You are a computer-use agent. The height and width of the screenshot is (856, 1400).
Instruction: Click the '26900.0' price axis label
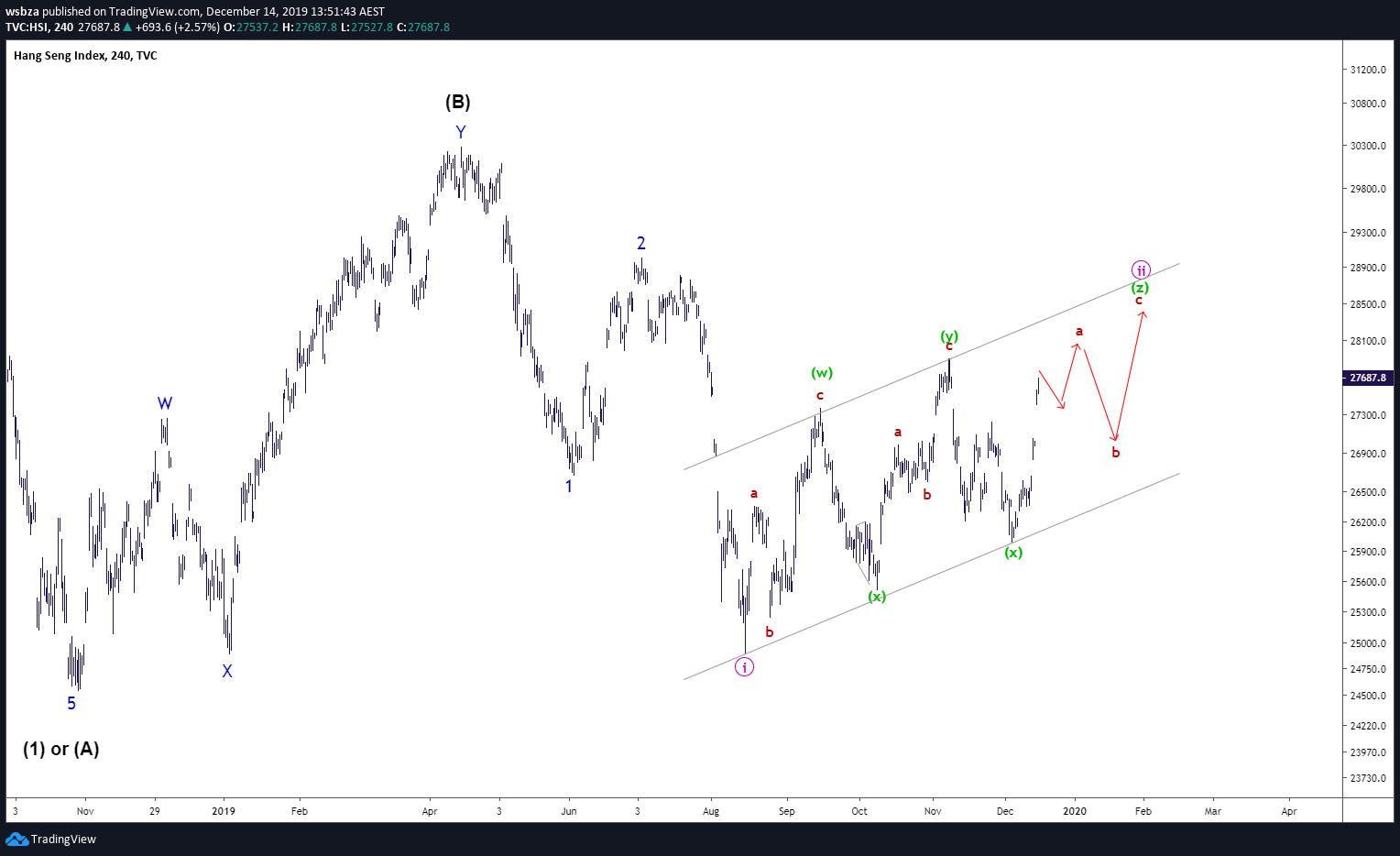point(1368,454)
